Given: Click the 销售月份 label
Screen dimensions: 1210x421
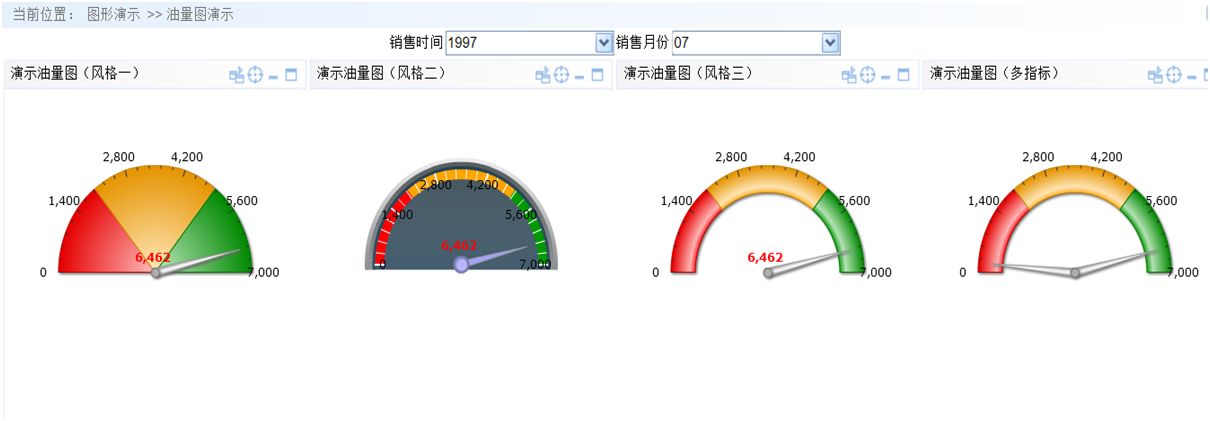Looking at the screenshot, I should click(642, 43).
